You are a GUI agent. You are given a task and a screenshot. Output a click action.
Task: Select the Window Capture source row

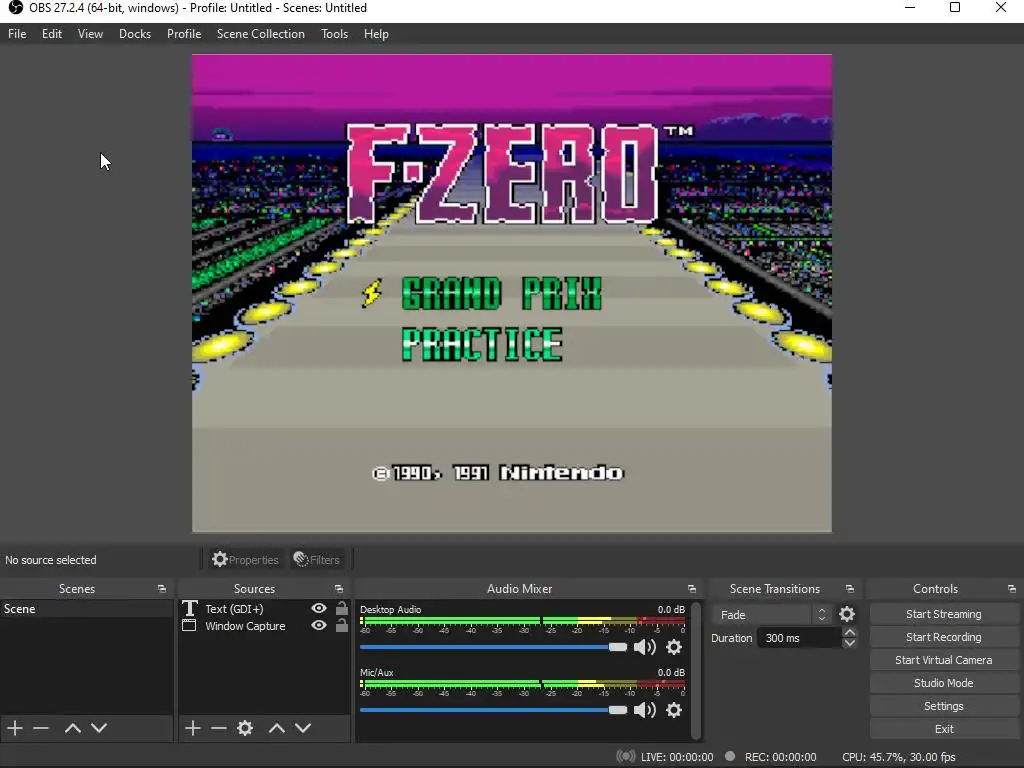tap(264, 626)
